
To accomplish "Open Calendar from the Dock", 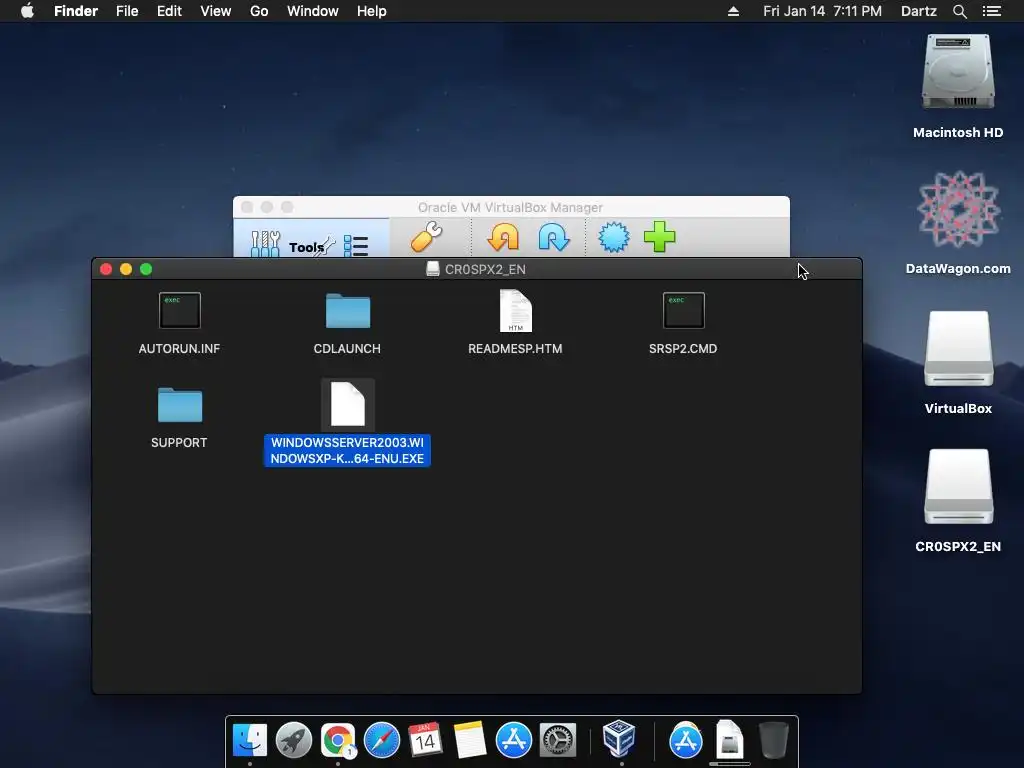I will pyautogui.click(x=425, y=741).
